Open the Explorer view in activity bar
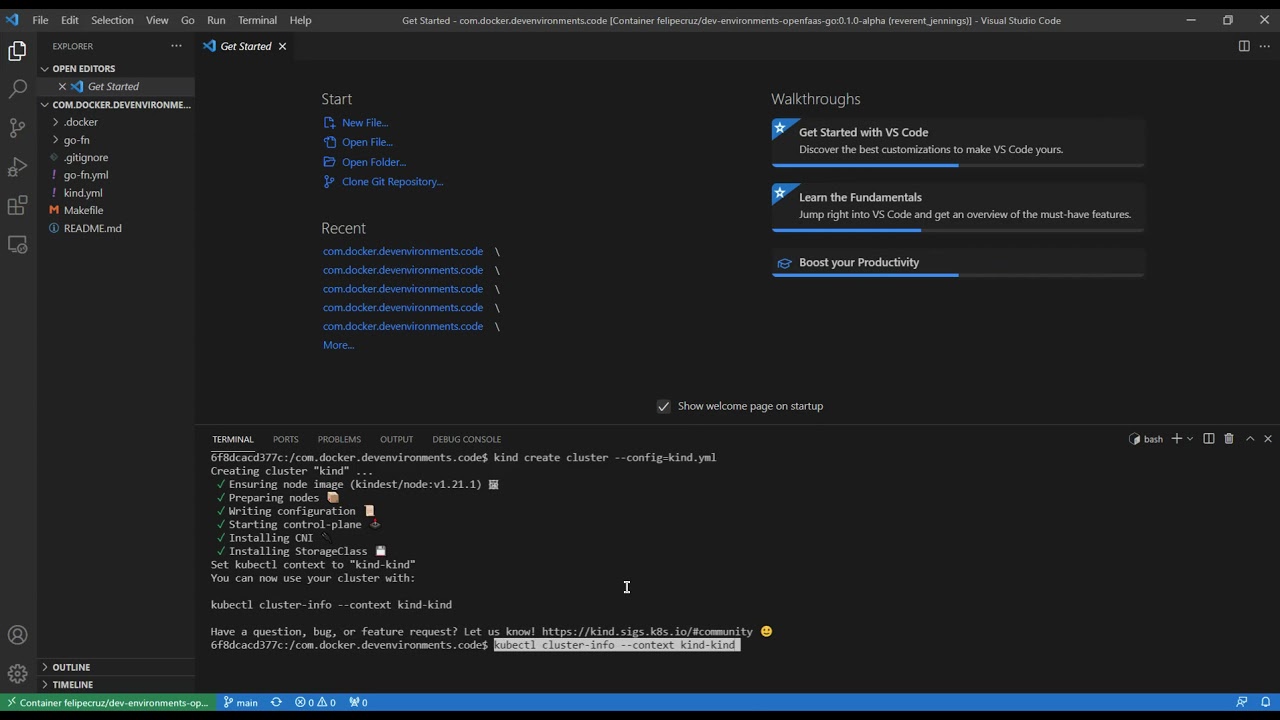Viewport: 1280px width, 720px height. click(17, 51)
